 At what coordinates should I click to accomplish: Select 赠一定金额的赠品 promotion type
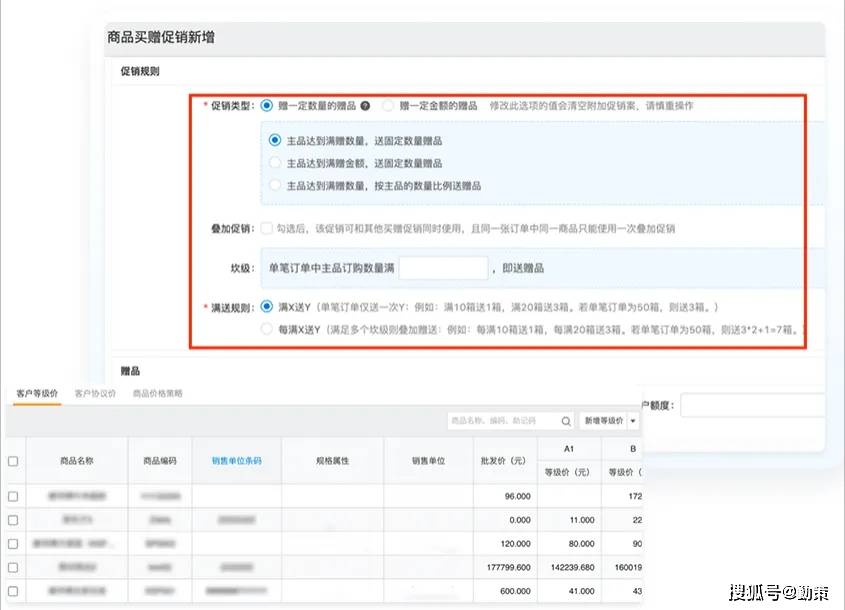(x=388, y=105)
